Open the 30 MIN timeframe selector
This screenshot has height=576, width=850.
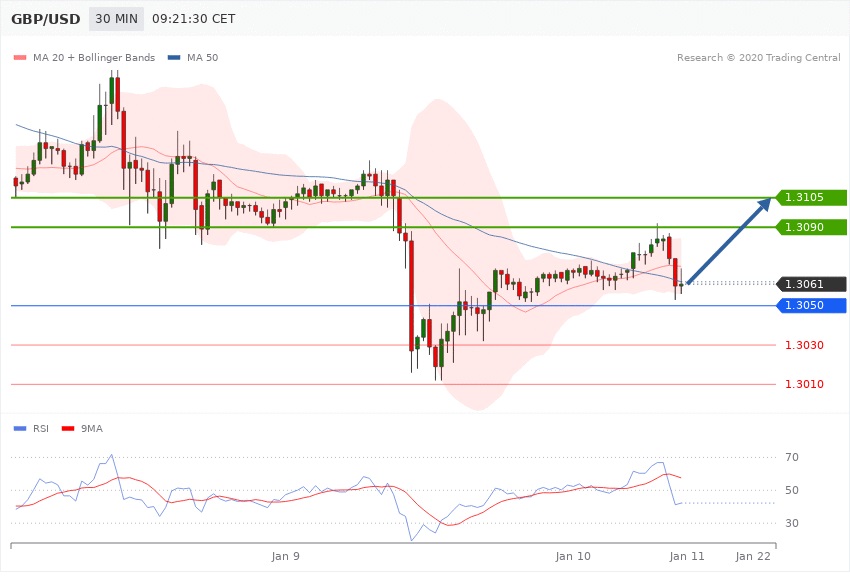[x=116, y=19]
